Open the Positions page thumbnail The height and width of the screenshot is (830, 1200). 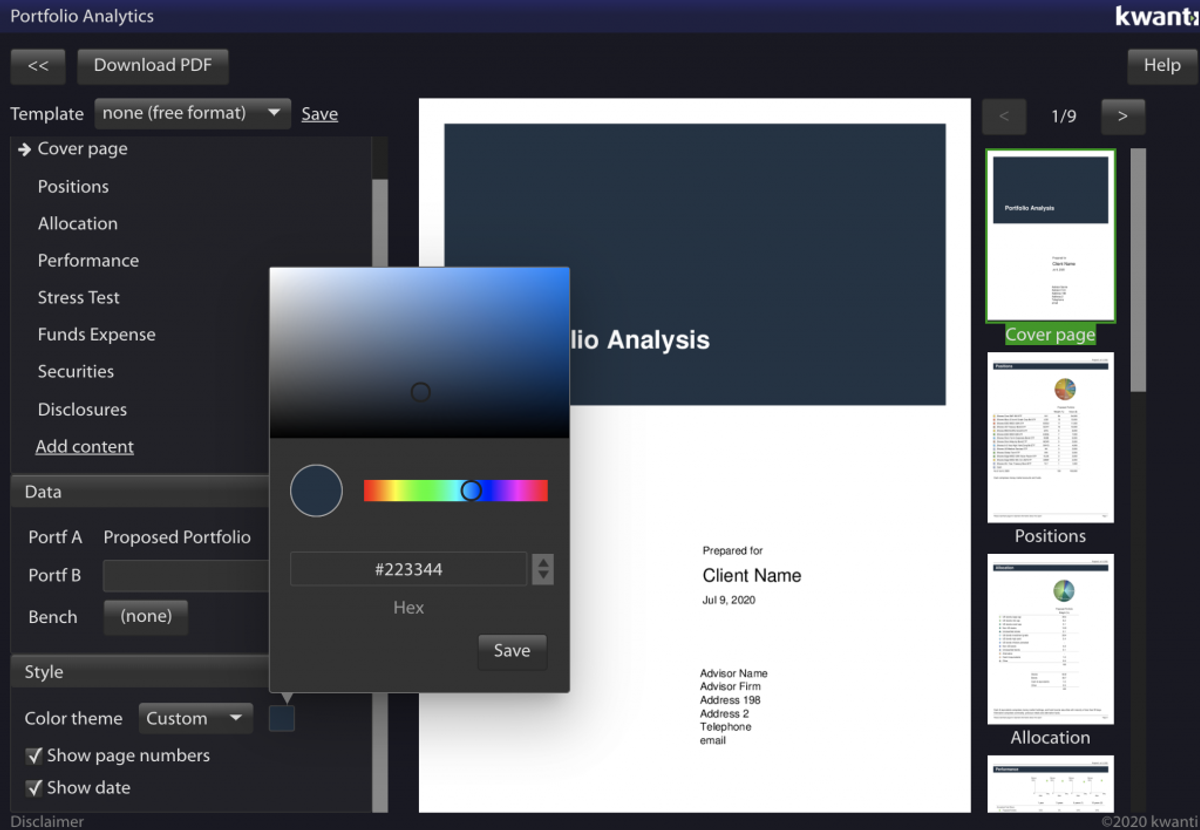[1050, 438]
